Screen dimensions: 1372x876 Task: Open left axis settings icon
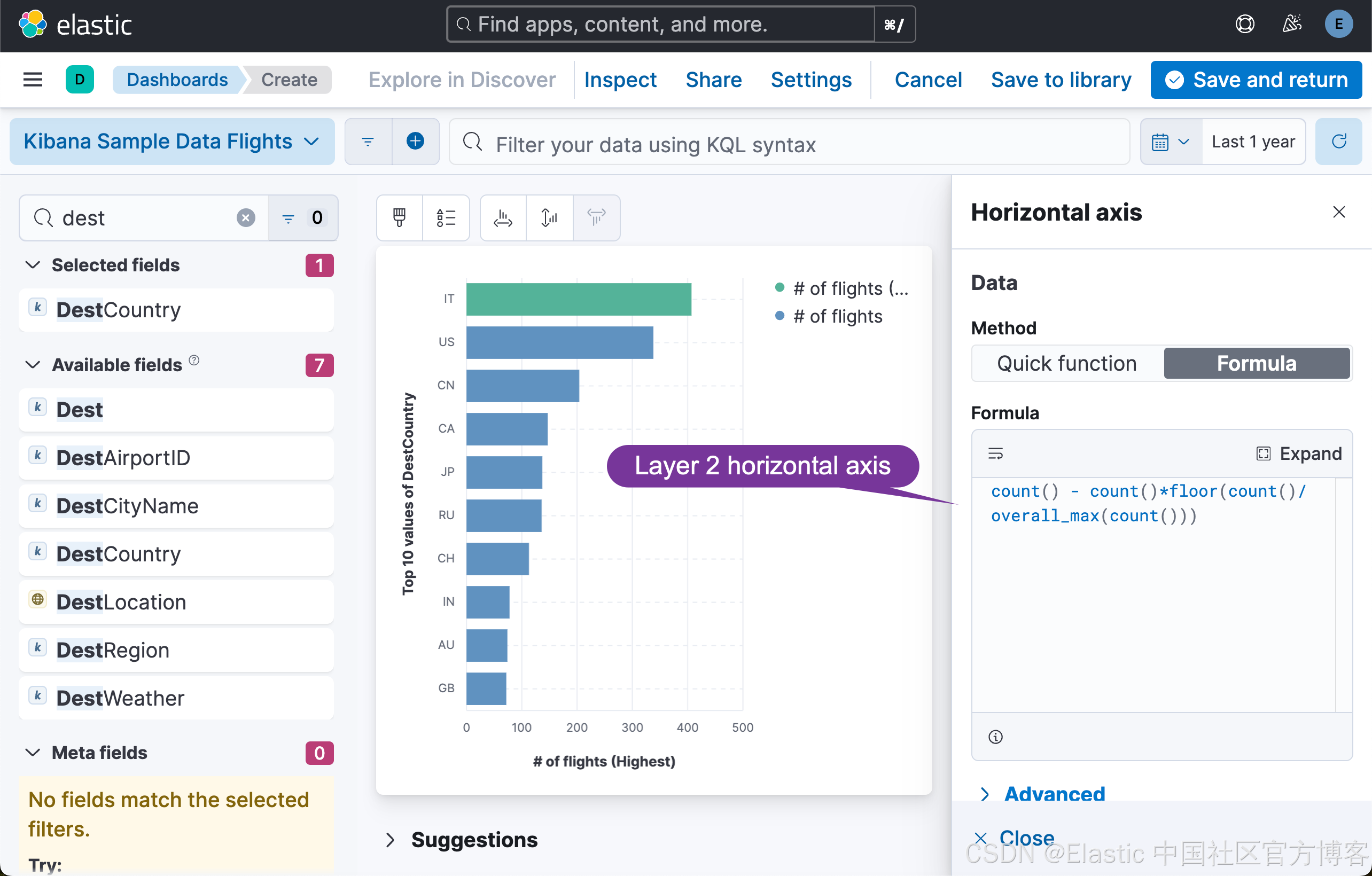[x=549, y=217]
